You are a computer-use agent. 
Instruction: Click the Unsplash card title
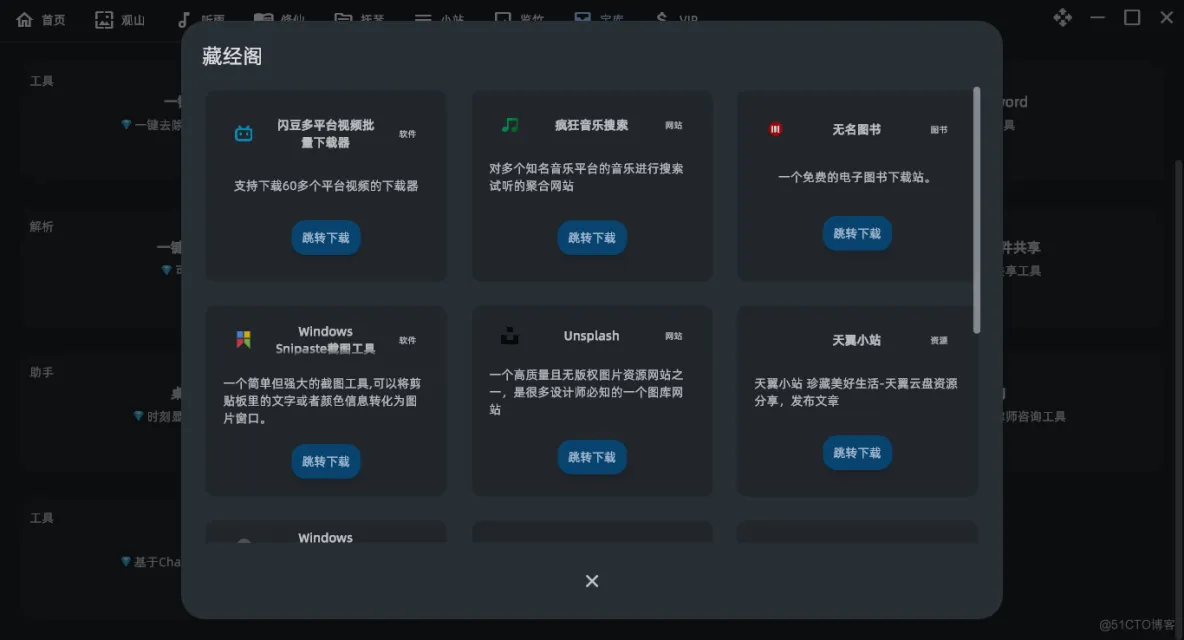(x=591, y=336)
